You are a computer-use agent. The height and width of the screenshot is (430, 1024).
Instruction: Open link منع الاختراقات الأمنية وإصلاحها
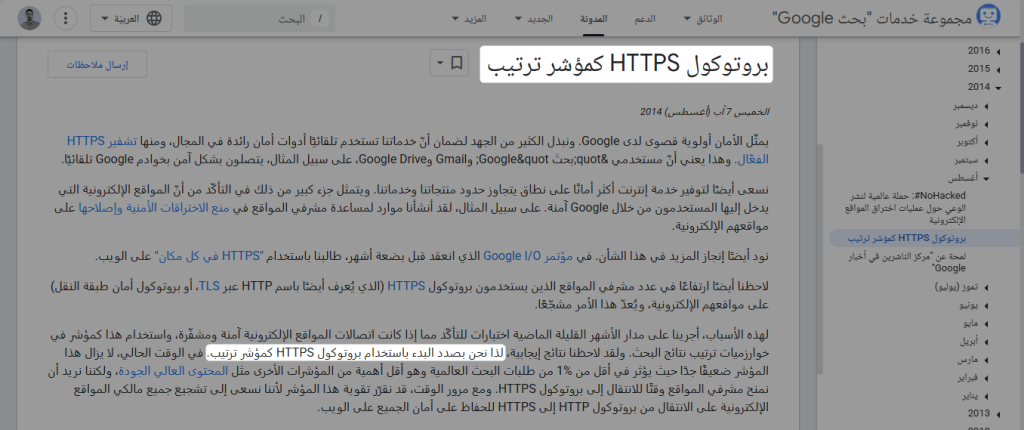click(154, 209)
